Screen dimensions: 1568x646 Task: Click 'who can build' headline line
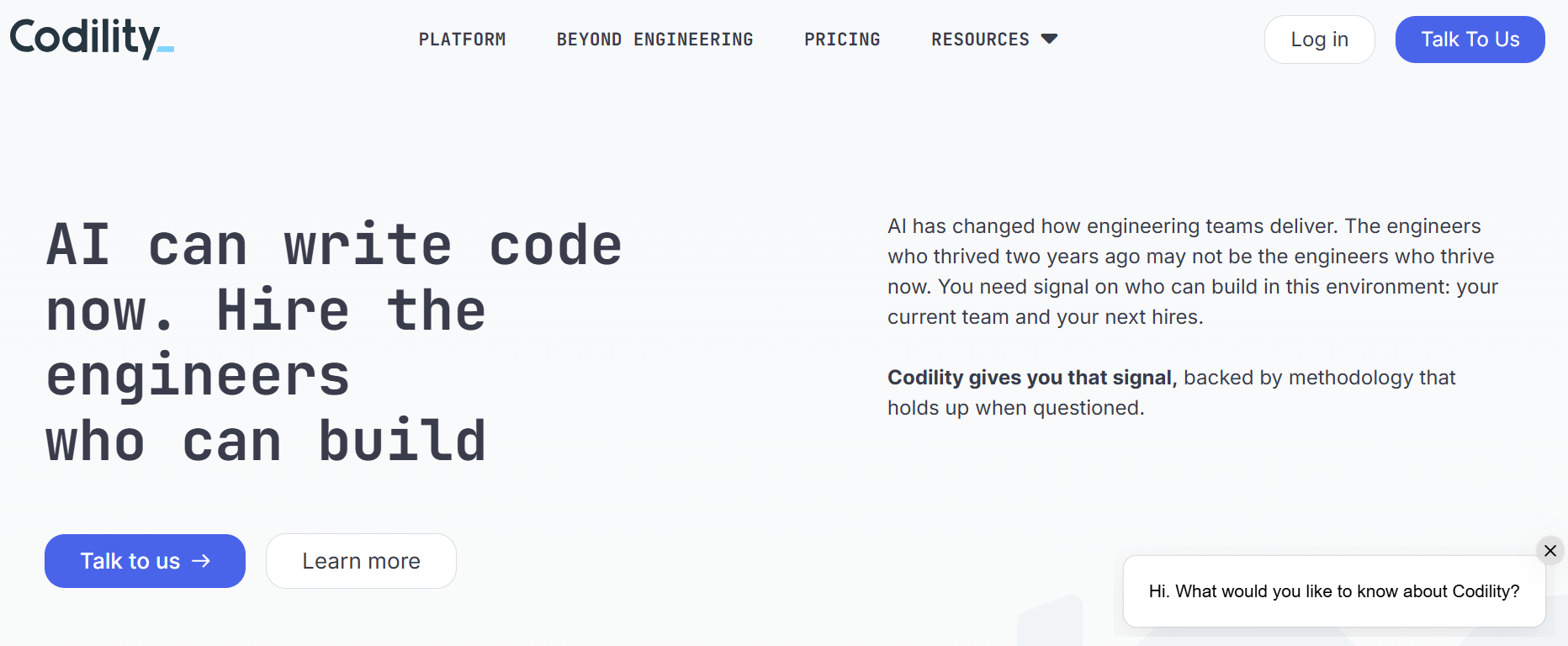pyautogui.click(x=266, y=441)
